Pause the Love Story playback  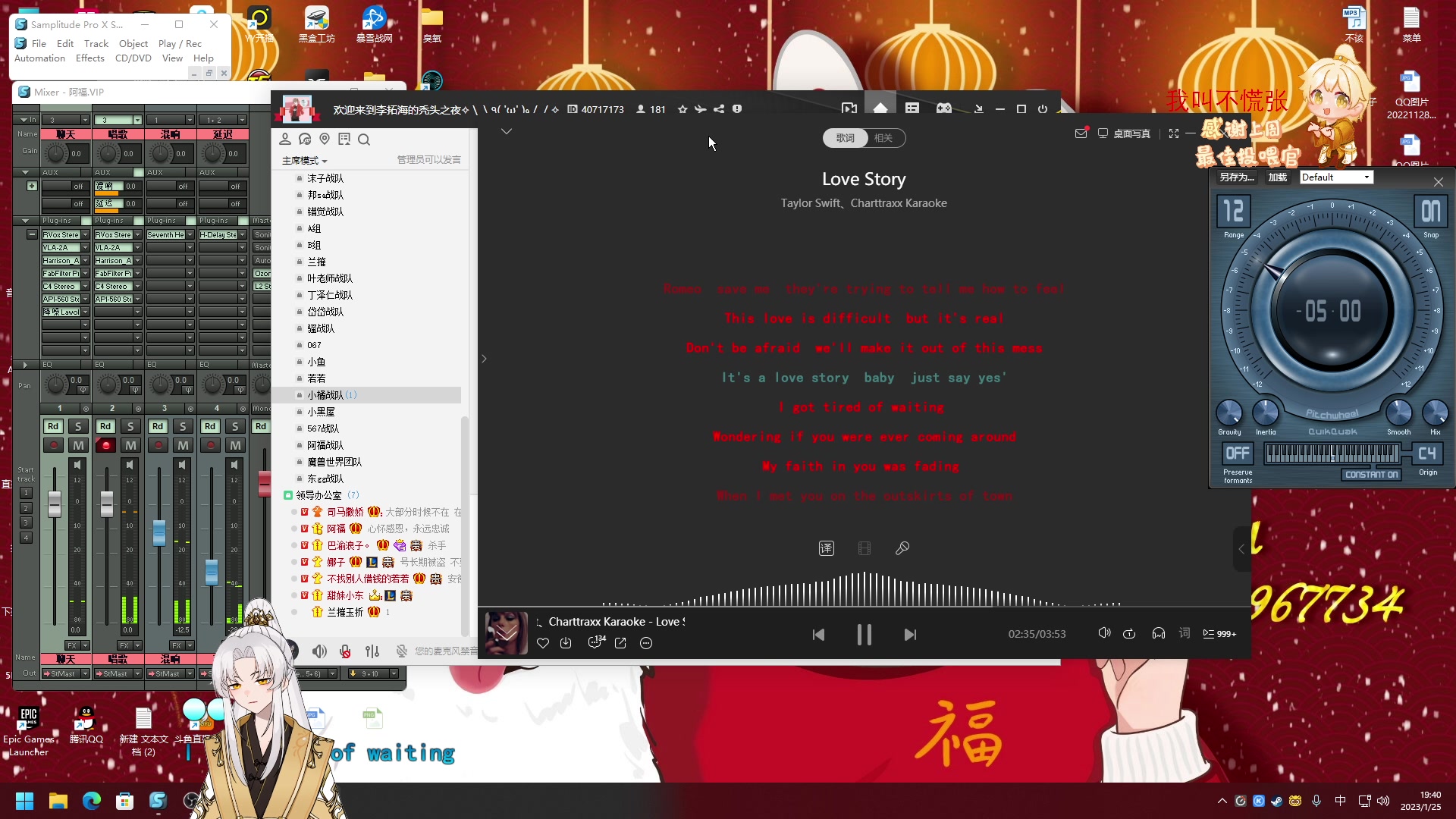pyautogui.click(x=864, y=635)
